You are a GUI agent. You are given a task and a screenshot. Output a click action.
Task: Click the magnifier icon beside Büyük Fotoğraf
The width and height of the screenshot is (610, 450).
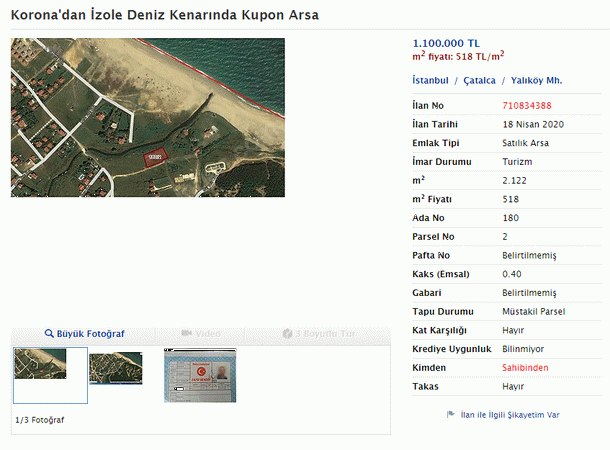(49, 333)
